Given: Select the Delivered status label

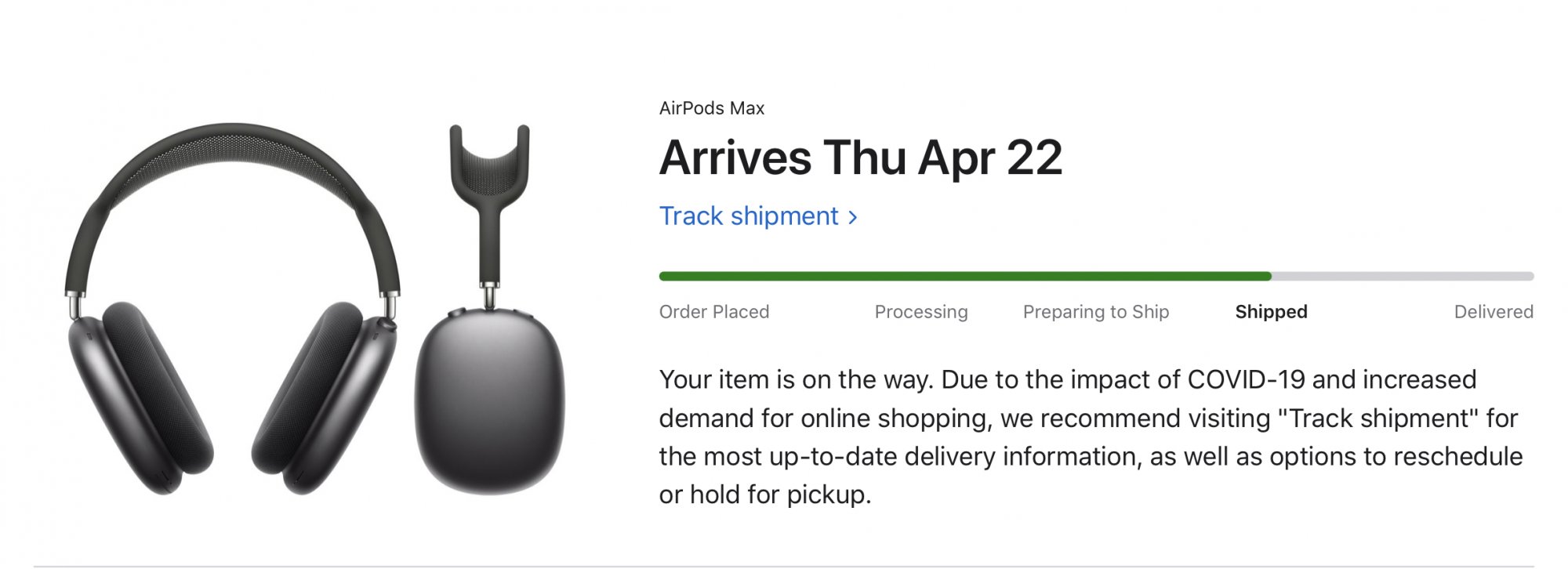Looking at the screenshot, I should (x=1493, y=312).
